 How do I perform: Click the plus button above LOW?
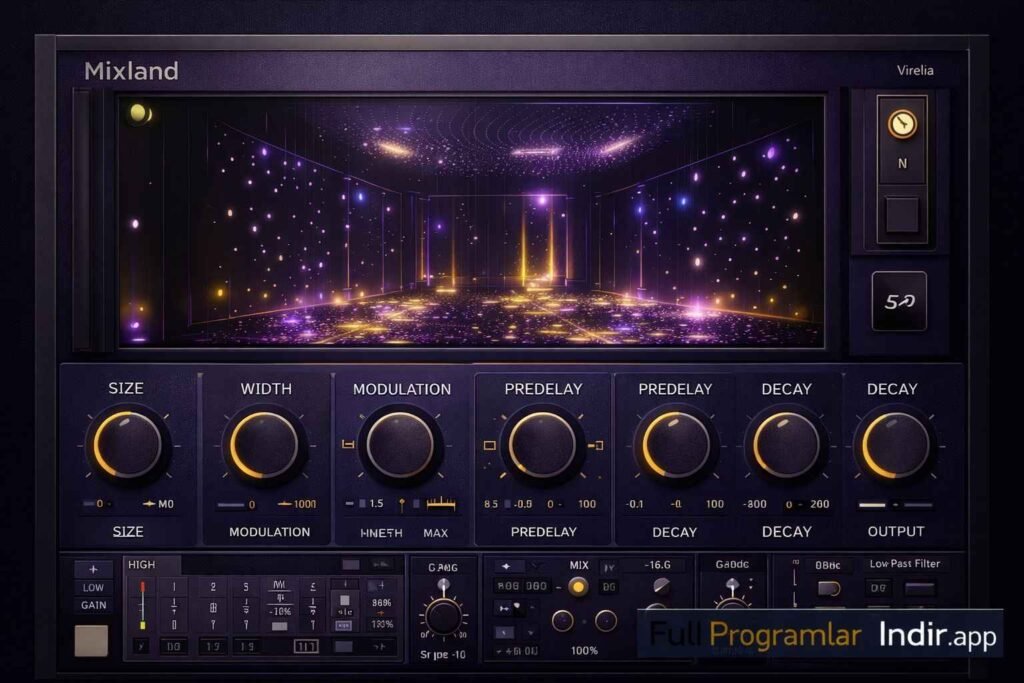(x=93, y=569)
